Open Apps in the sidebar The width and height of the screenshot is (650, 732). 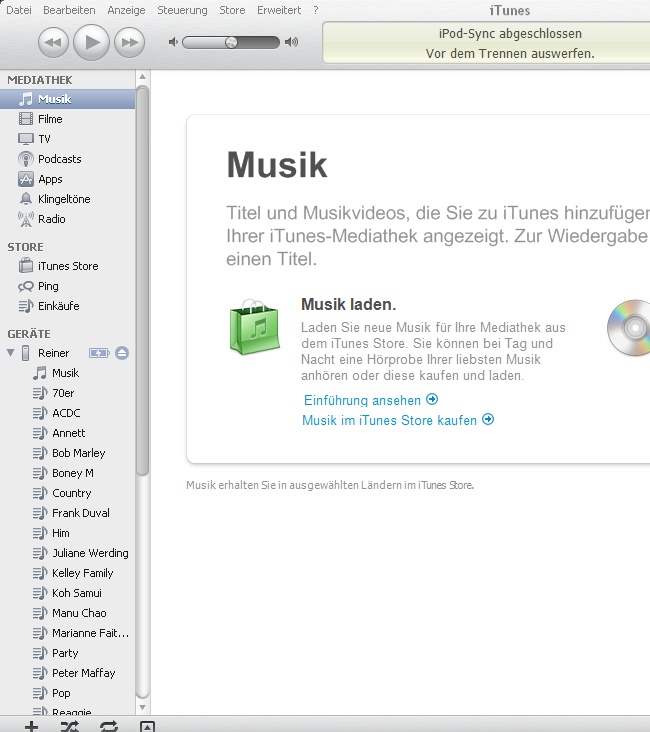[68, 179]
